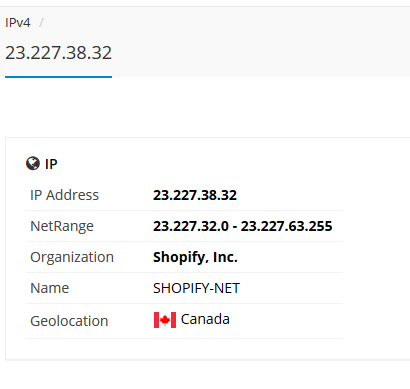Click the 23.227.32.0 - 23.227.63.255 range value
Image resolution: width=410 pixels, height=389 pixels.
click(x=242, y=226)
